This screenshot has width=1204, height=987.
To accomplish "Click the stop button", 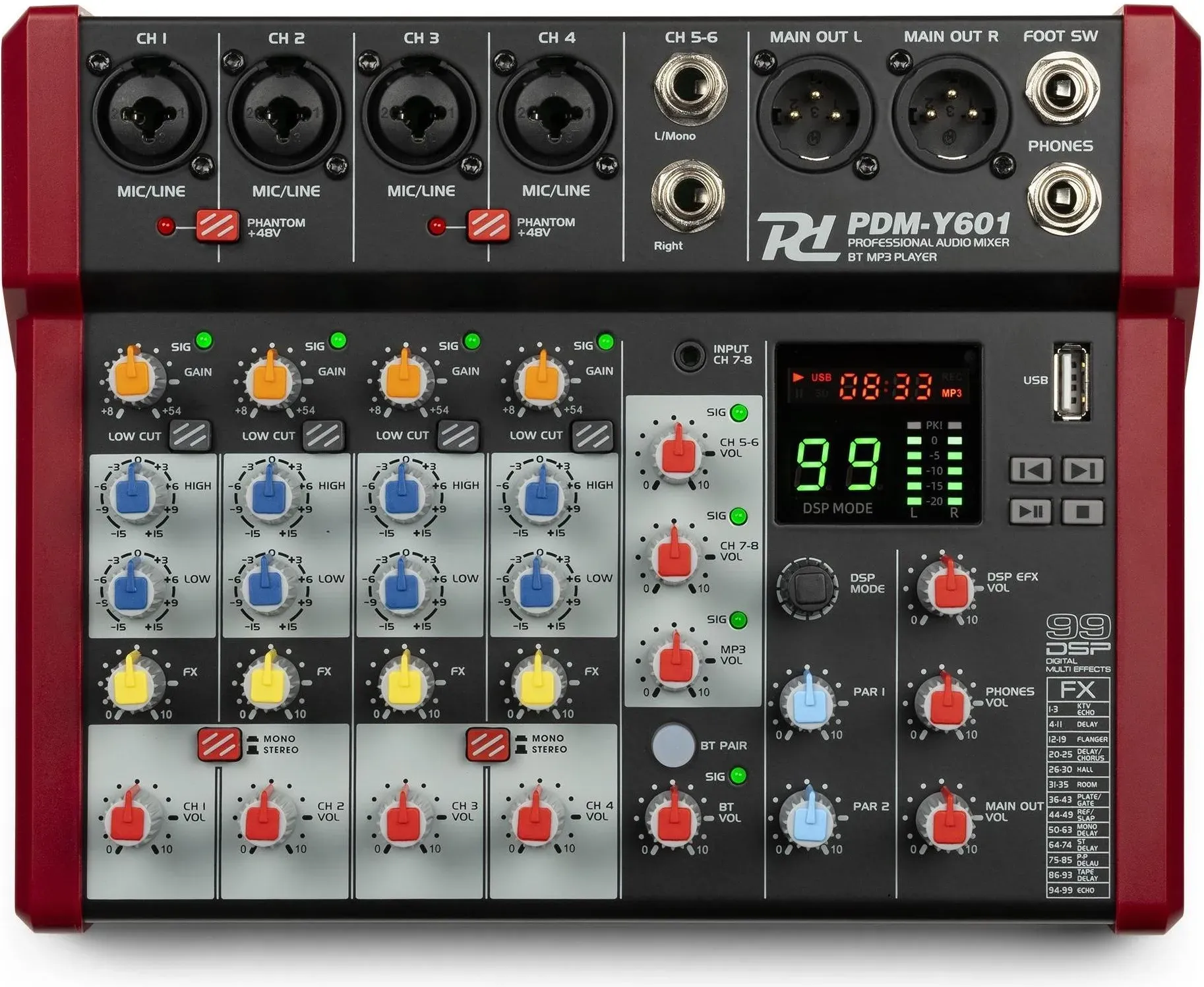I will tap(1083, 511).
